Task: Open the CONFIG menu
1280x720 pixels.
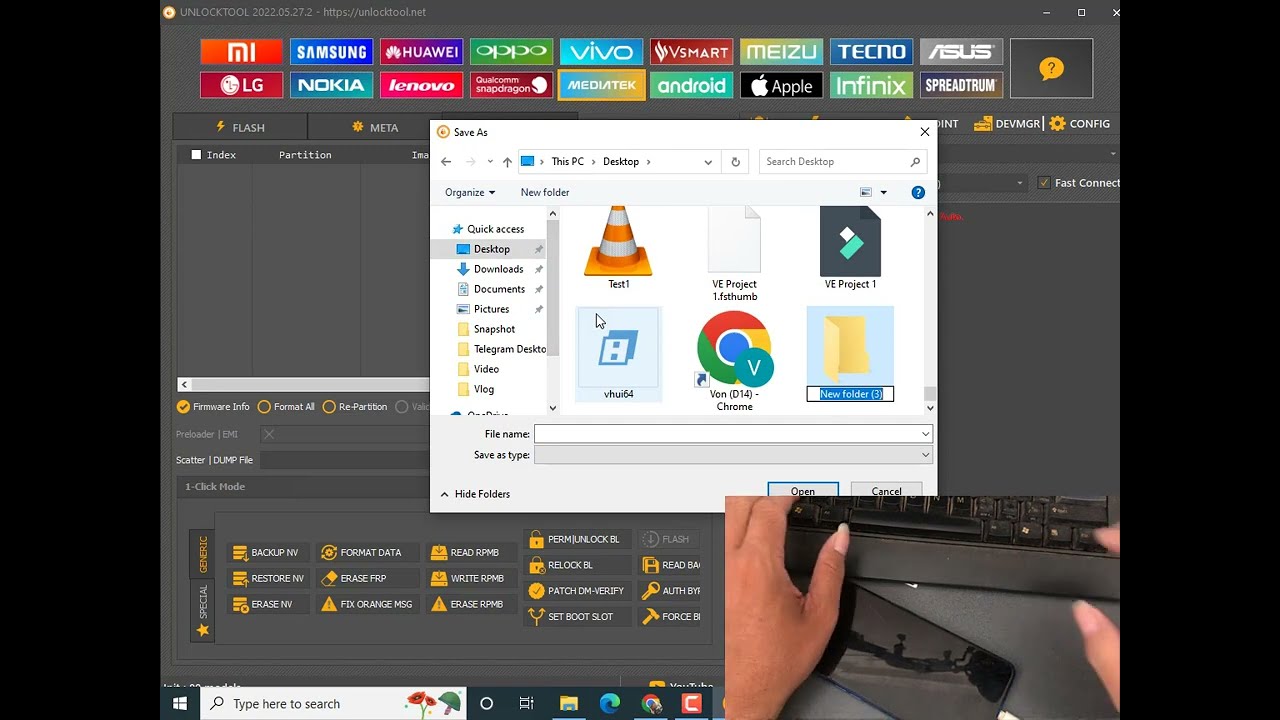Action: click(1080, 124)
